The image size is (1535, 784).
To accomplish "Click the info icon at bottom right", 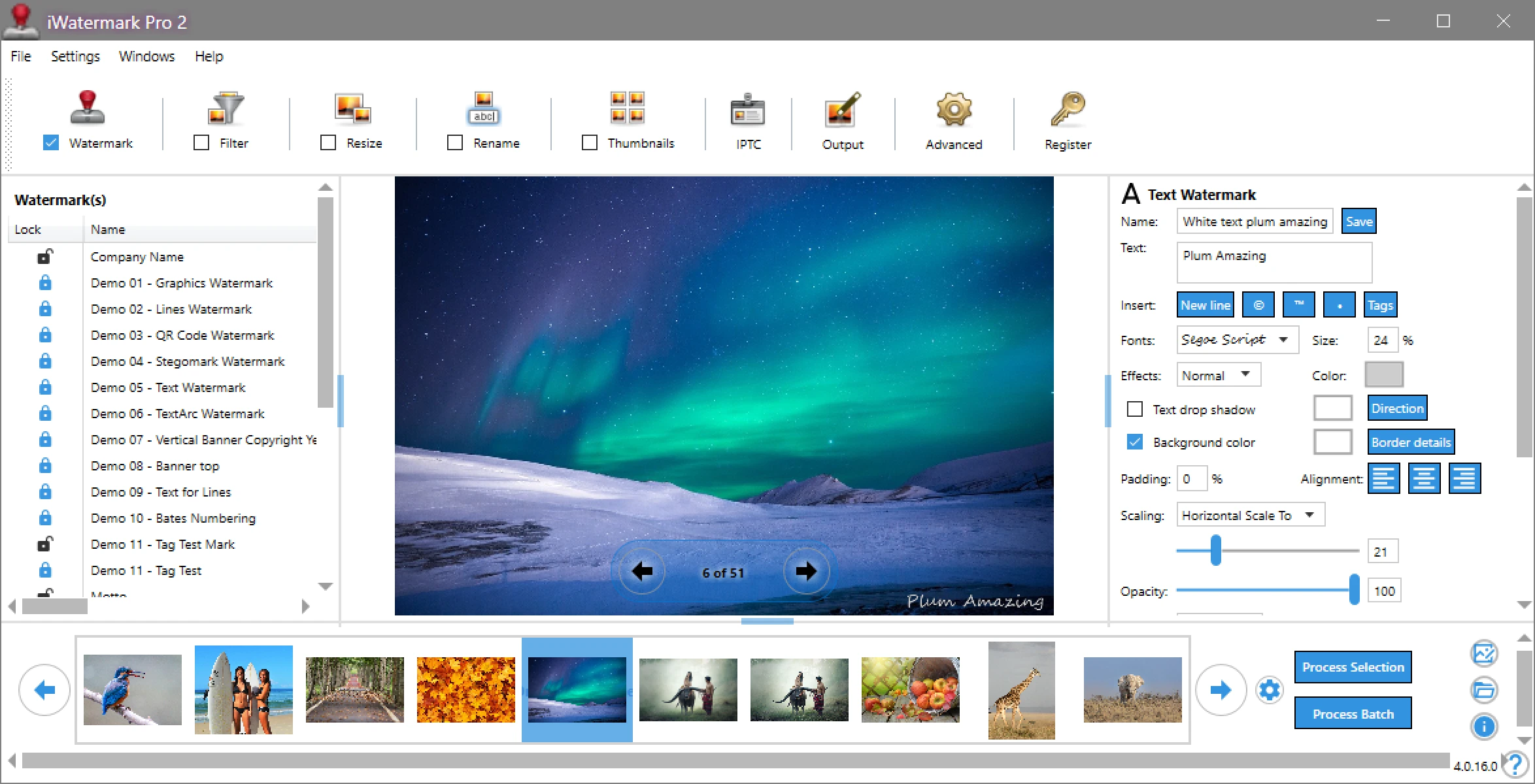I will [x=1484, y=726].
